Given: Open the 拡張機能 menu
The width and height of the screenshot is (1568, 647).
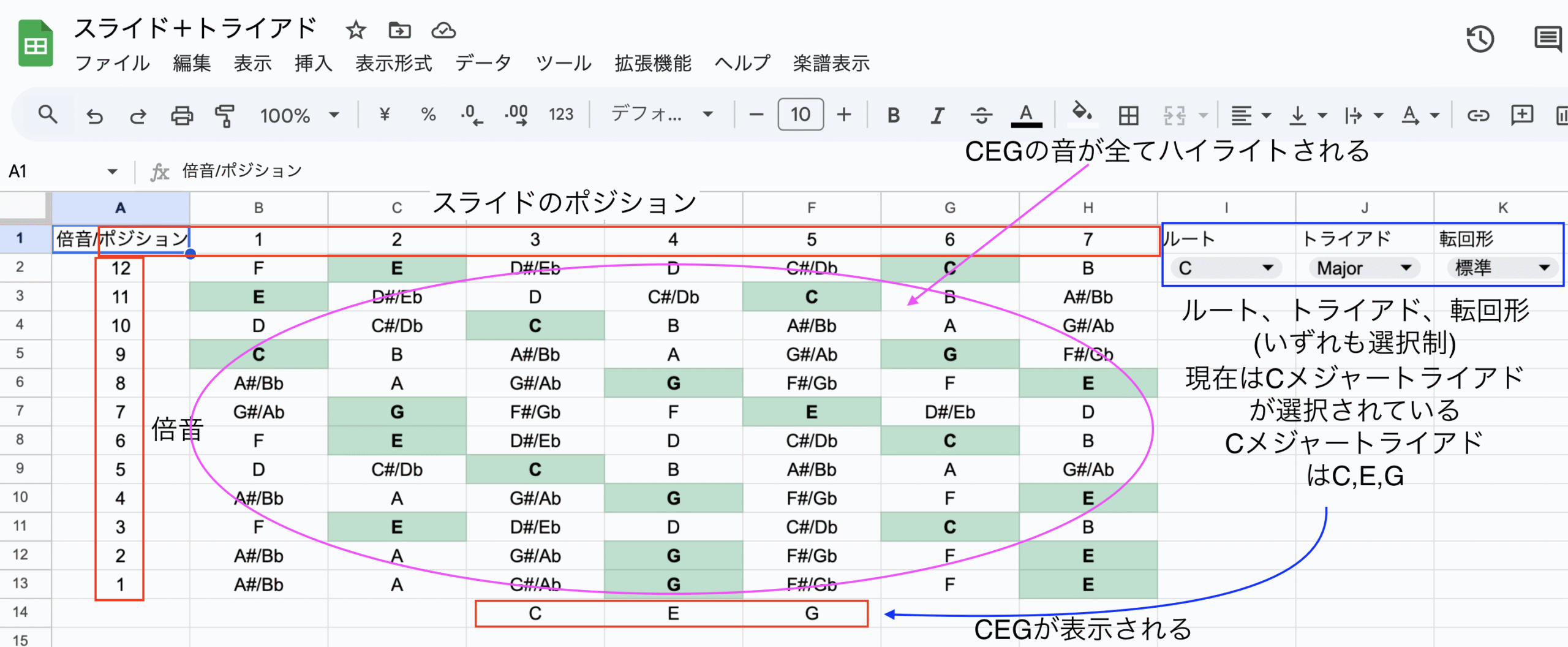Looking at the screenshot, I should [x=653, y=63].
